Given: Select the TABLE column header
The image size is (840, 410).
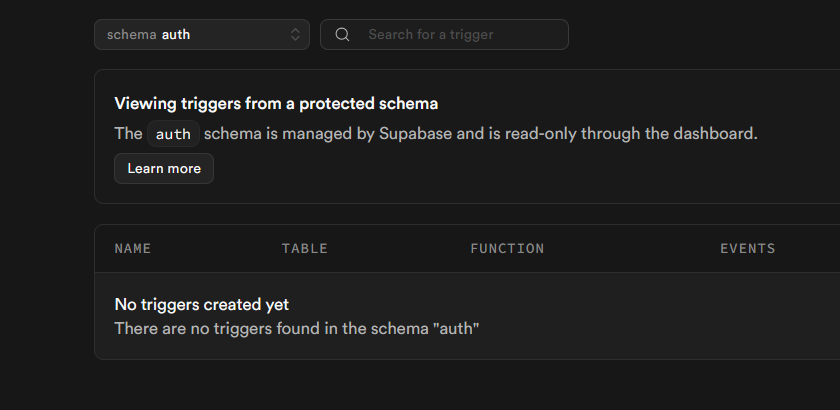Looking at the screenshot, I should click(x=304, y=248).
